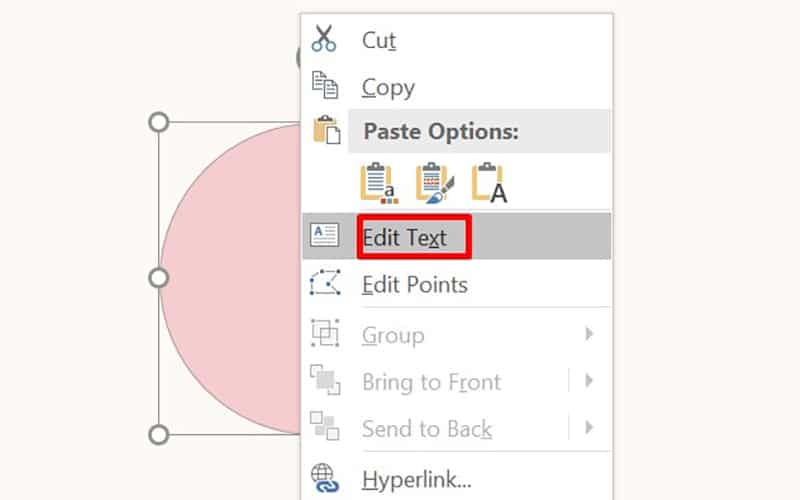Image resolution: width=800 pixels, height=500 pixels.
Task: Click the middle-left resize handle of the shape
Action: (158, 278)
